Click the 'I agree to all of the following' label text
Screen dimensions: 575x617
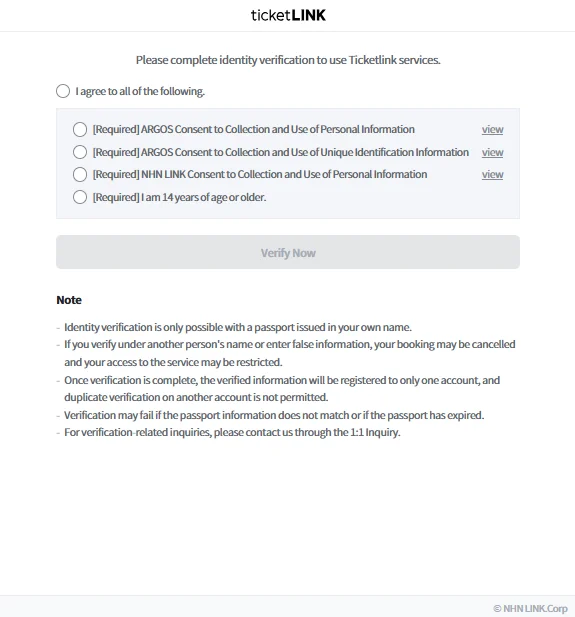point(140,91)
